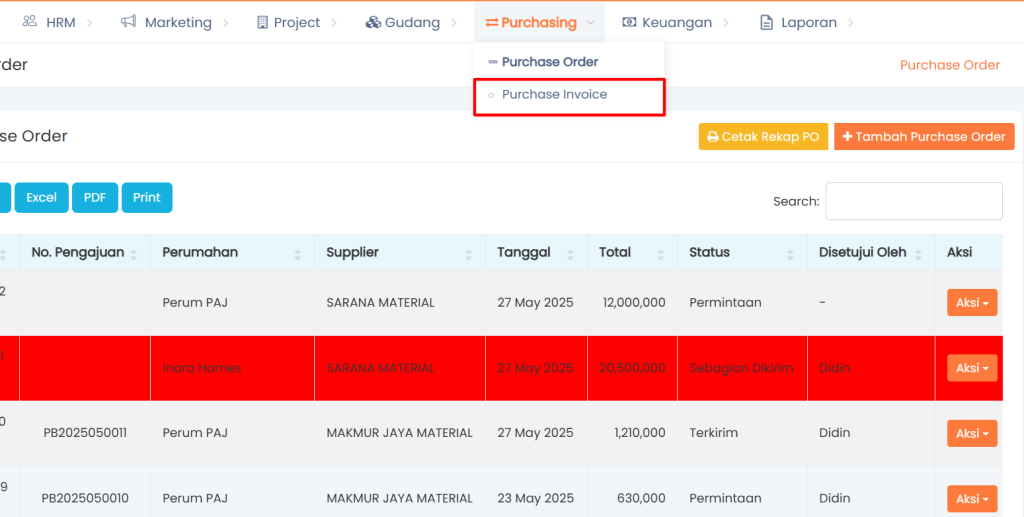Export the table with the PDF button
1024x517 pixels.
(x=95, y=198)
